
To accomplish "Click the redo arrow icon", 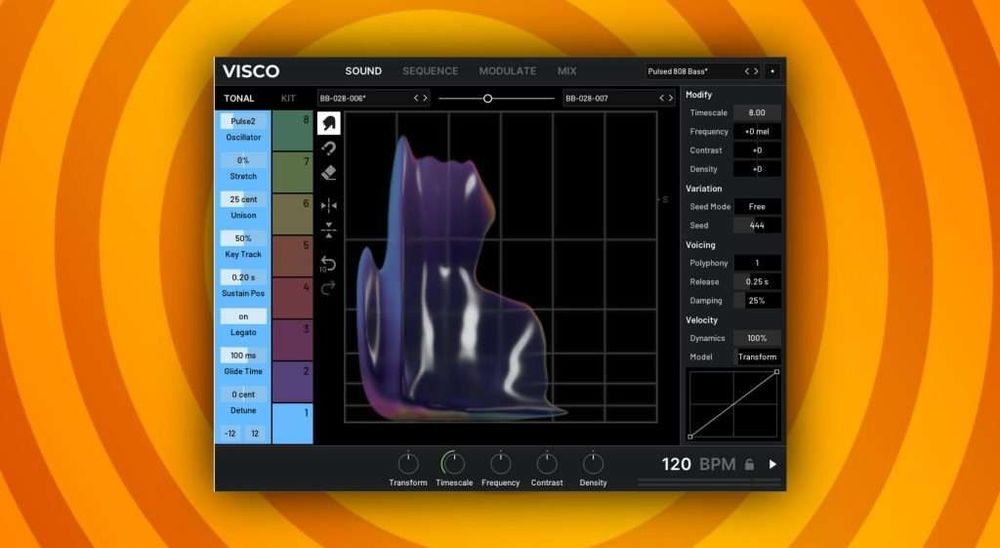I will [x=328, y=288].
